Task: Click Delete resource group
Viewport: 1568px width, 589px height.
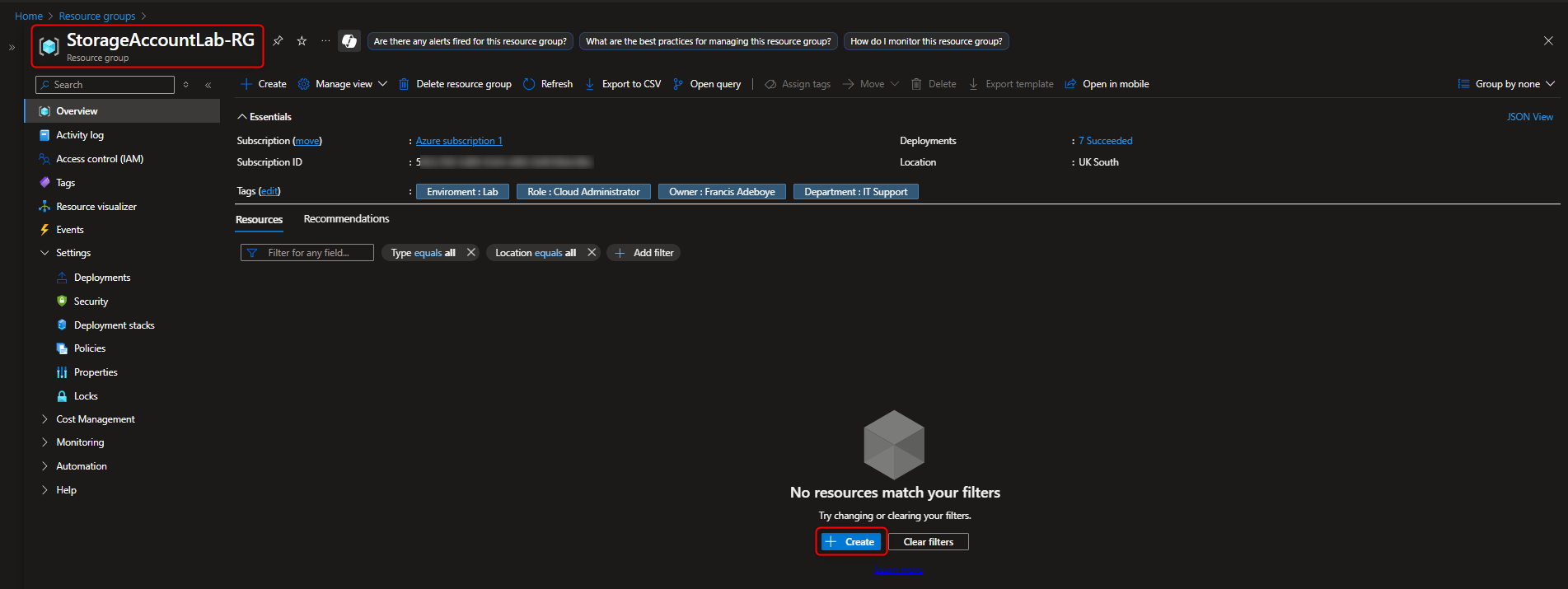Action: (455, 84)
